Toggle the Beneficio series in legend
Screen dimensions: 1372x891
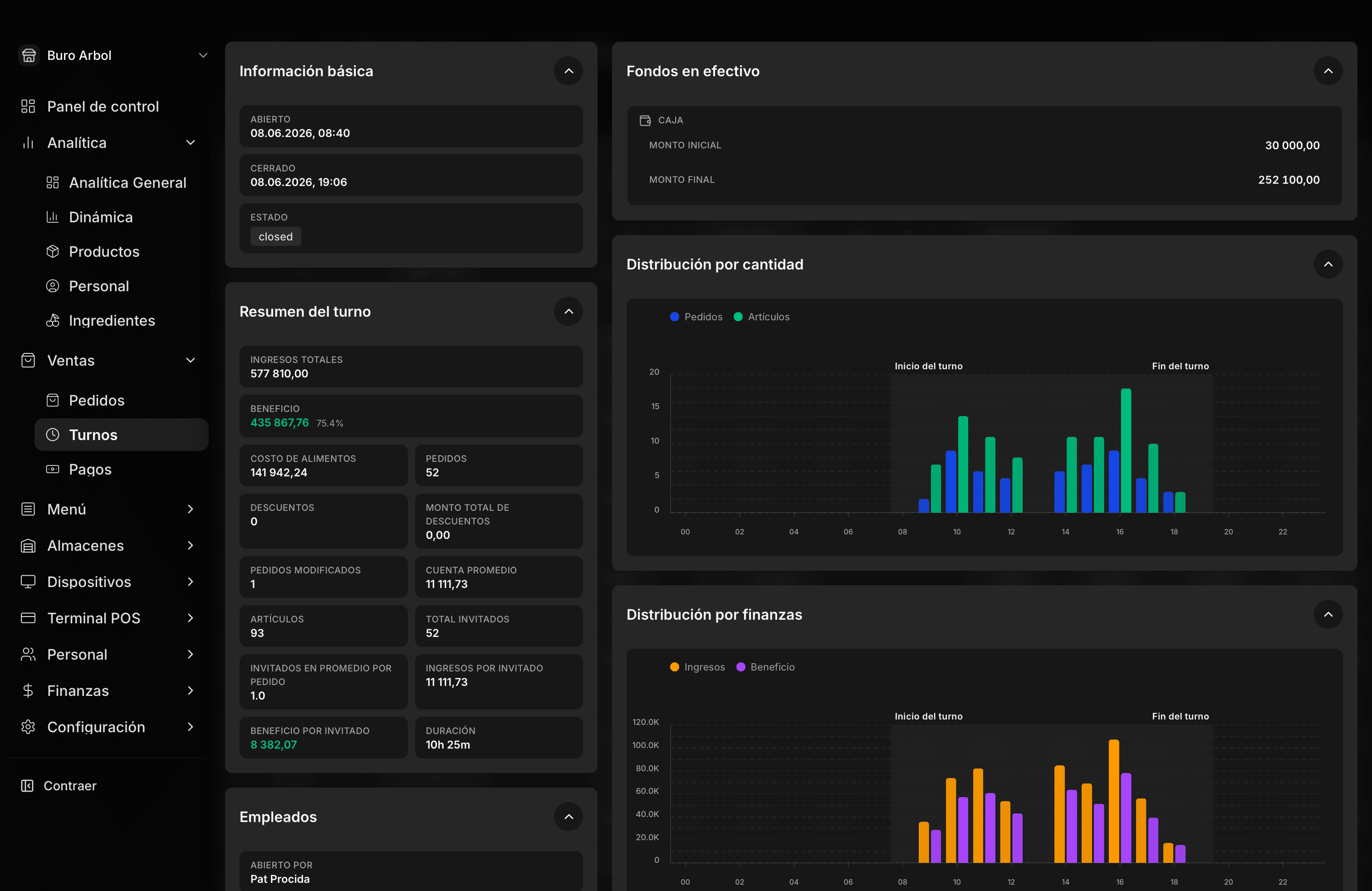pyautogui.click(x=765, y=667)
